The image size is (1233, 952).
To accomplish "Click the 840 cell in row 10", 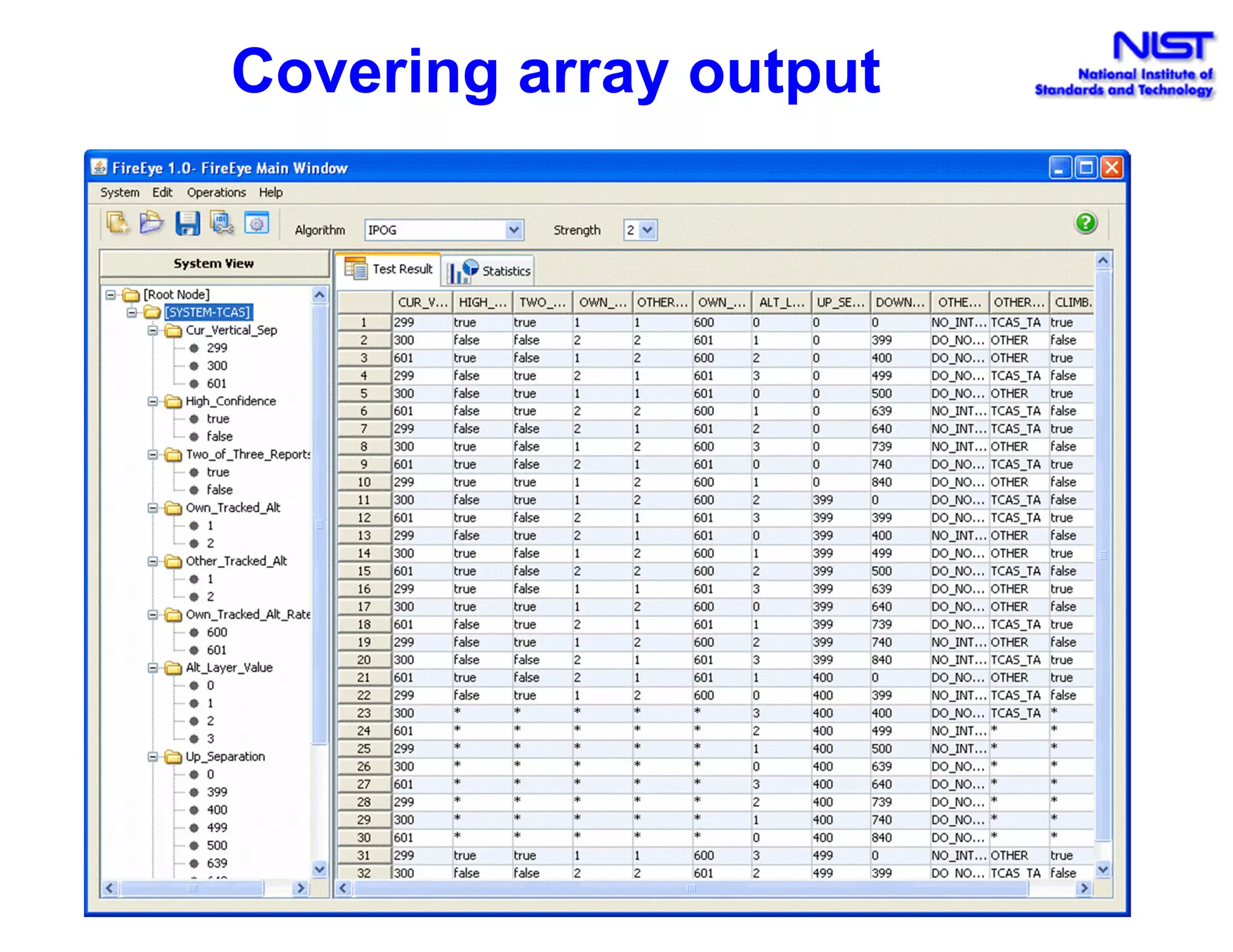I will (x=899, y=483).
